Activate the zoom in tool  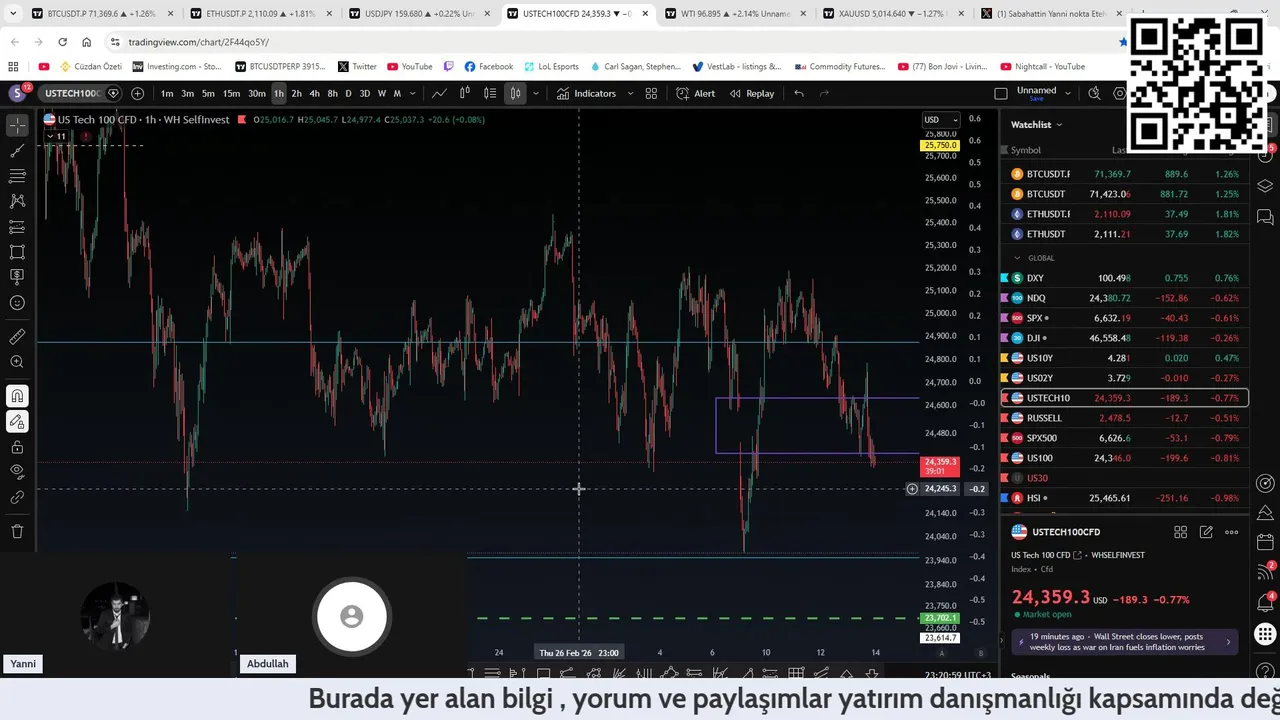[17, 362]
